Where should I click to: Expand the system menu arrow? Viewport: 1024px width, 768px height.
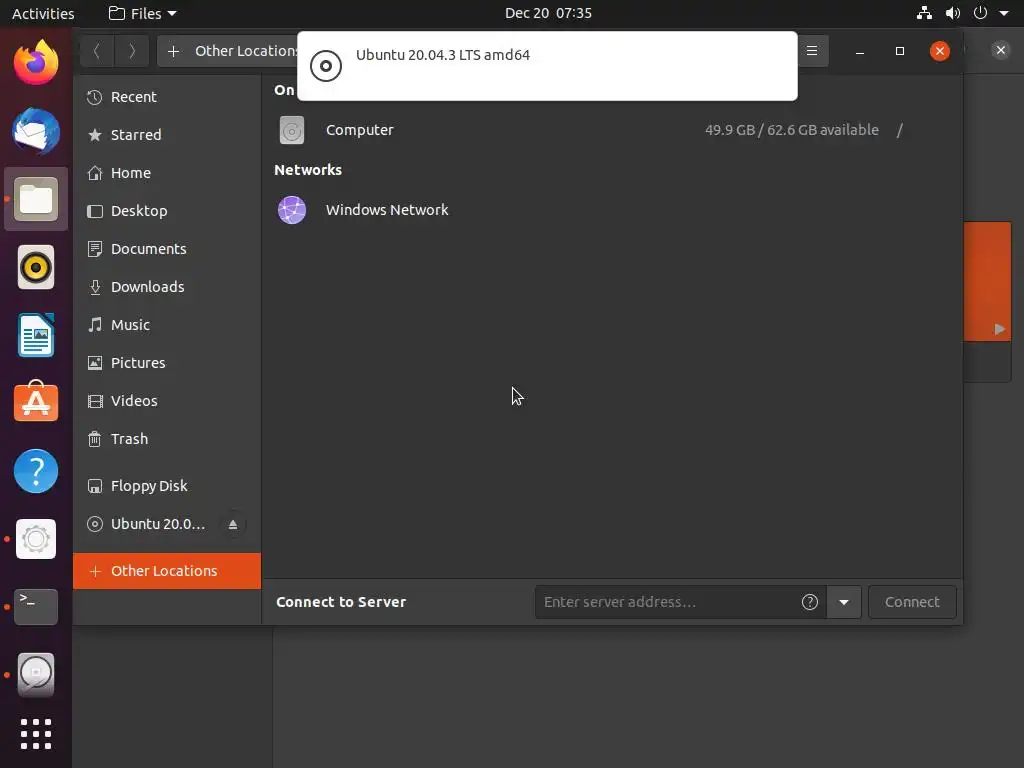pos(1004,13)
